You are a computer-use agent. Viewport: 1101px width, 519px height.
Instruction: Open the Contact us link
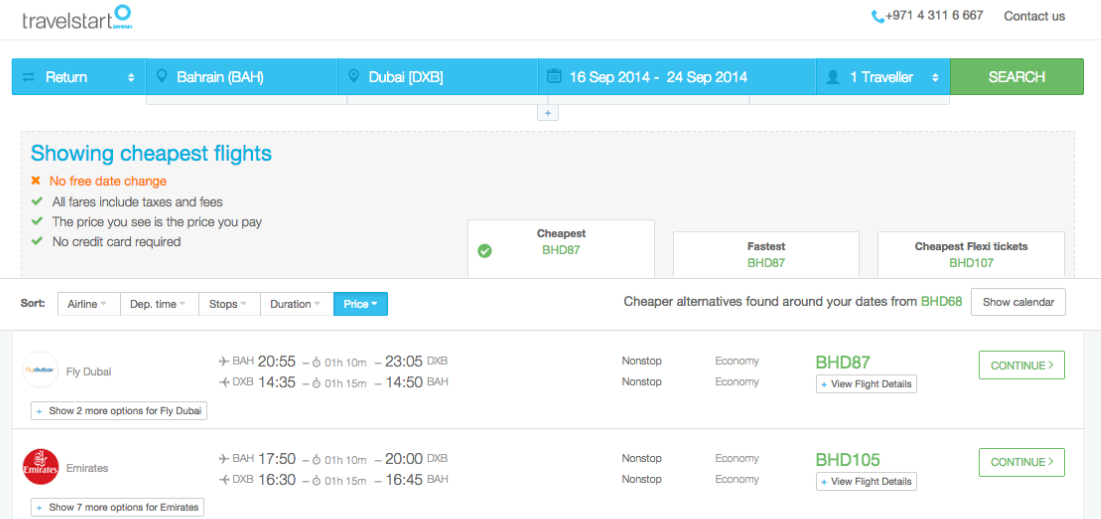[x=1034, y=16]
